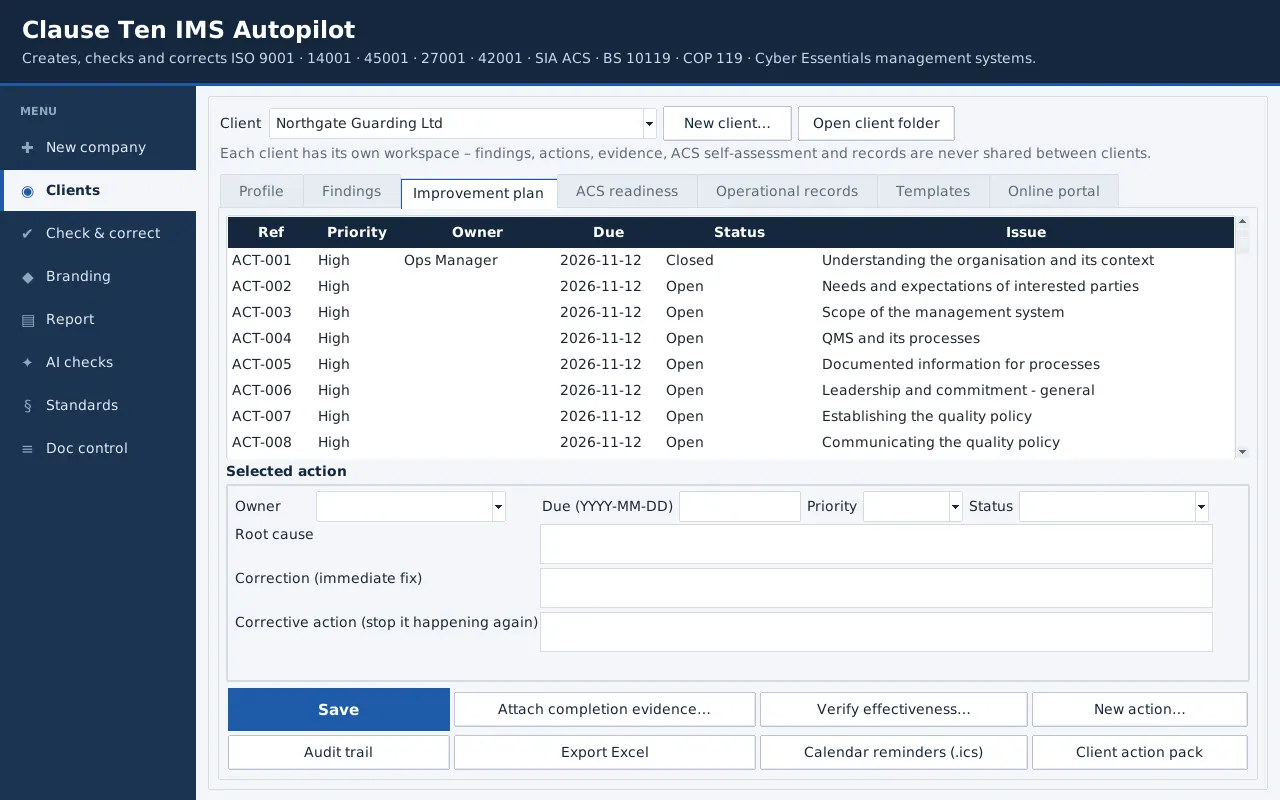The height and width of the screenshot is (800, 1280).
Task: Go to the ACS readiness tab
Action: [x=627, y=191]
